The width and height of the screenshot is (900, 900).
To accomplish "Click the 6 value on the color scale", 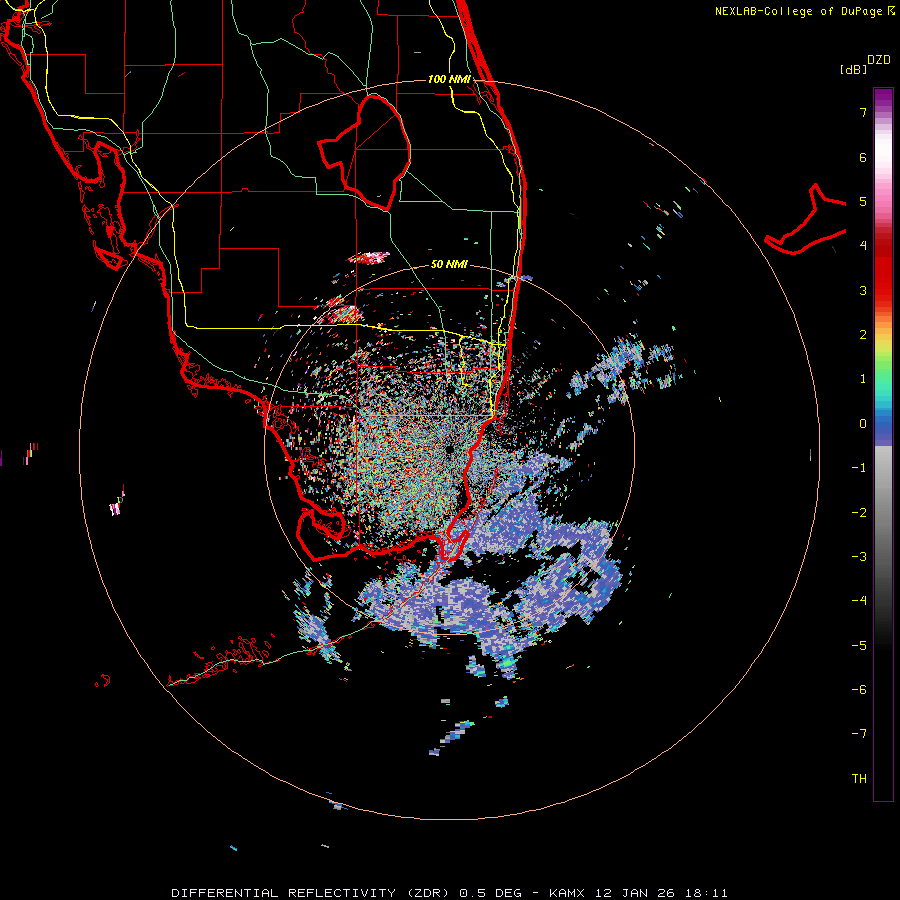I will (863, 157).
